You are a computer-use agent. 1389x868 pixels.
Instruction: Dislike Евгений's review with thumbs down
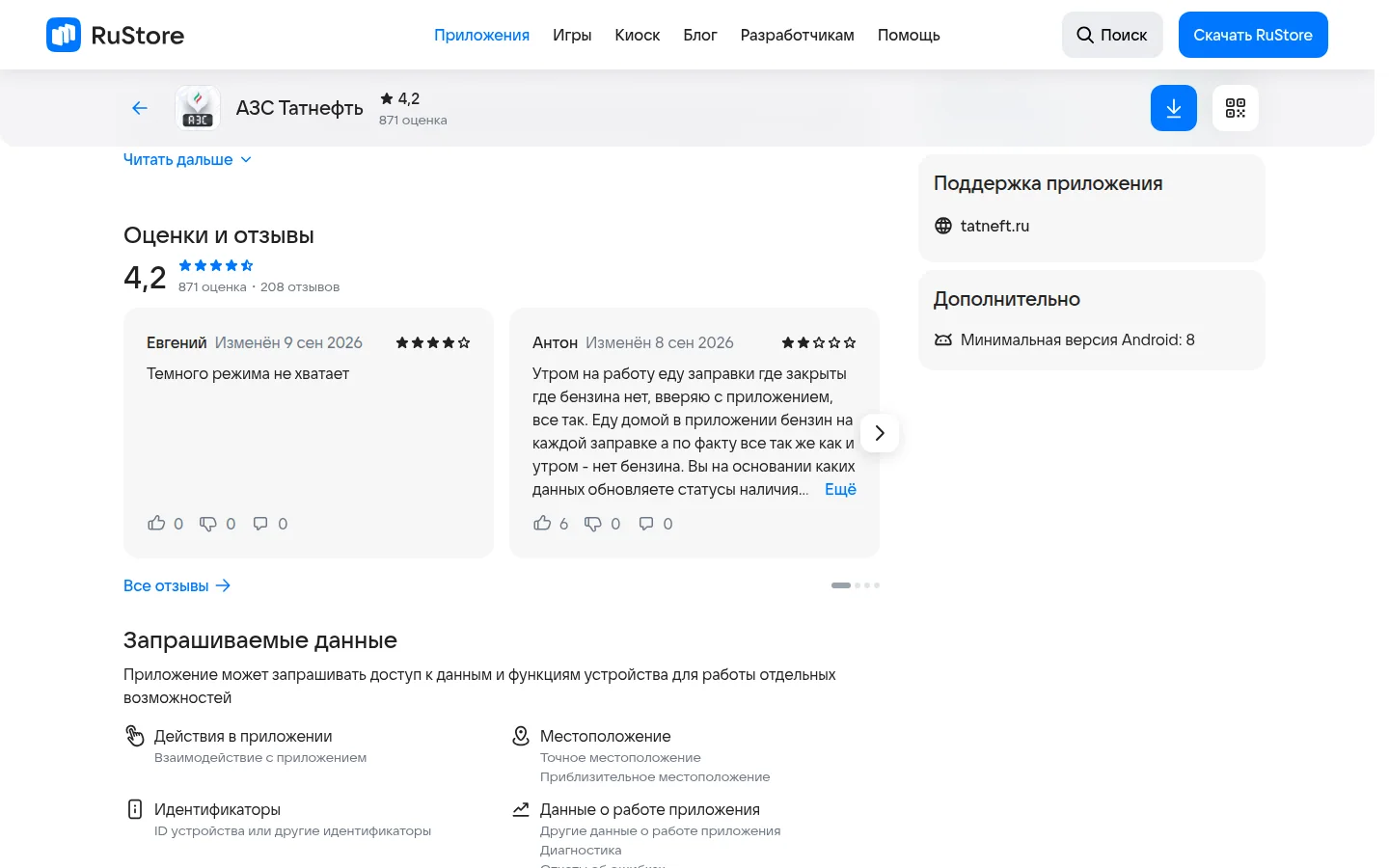pos(208,523)
